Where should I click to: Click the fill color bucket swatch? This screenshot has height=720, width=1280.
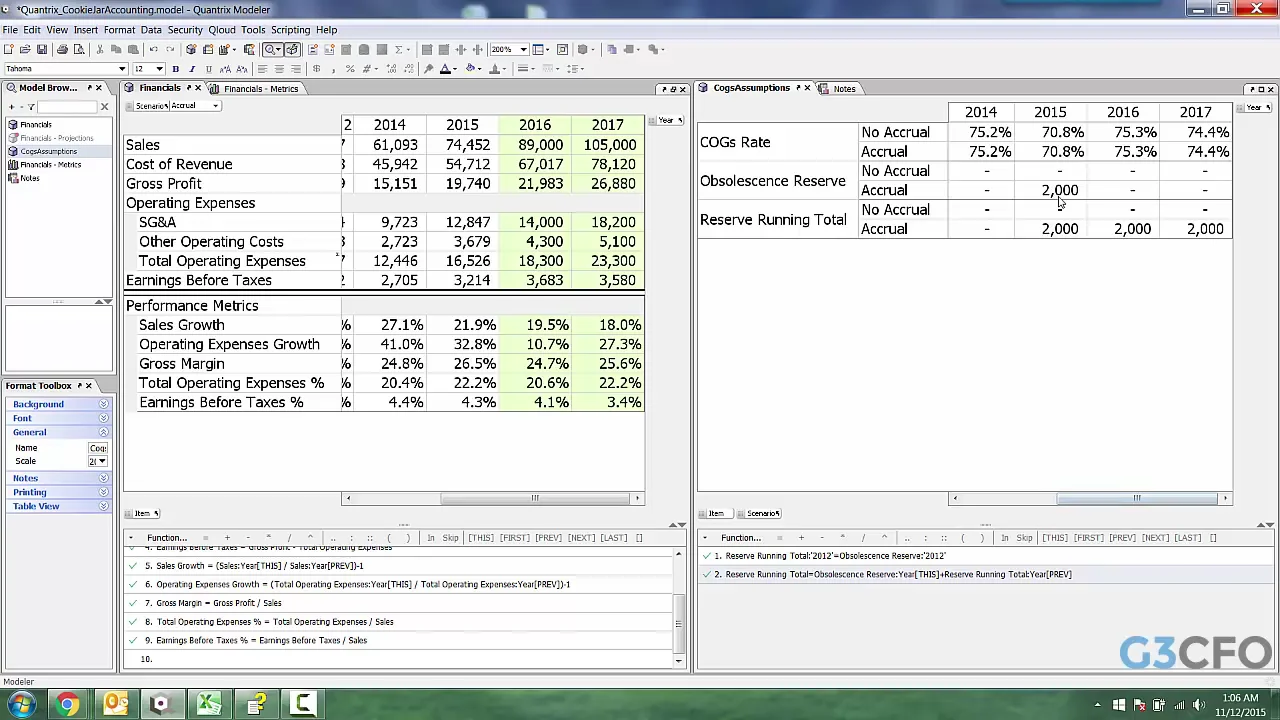[471, 69]
